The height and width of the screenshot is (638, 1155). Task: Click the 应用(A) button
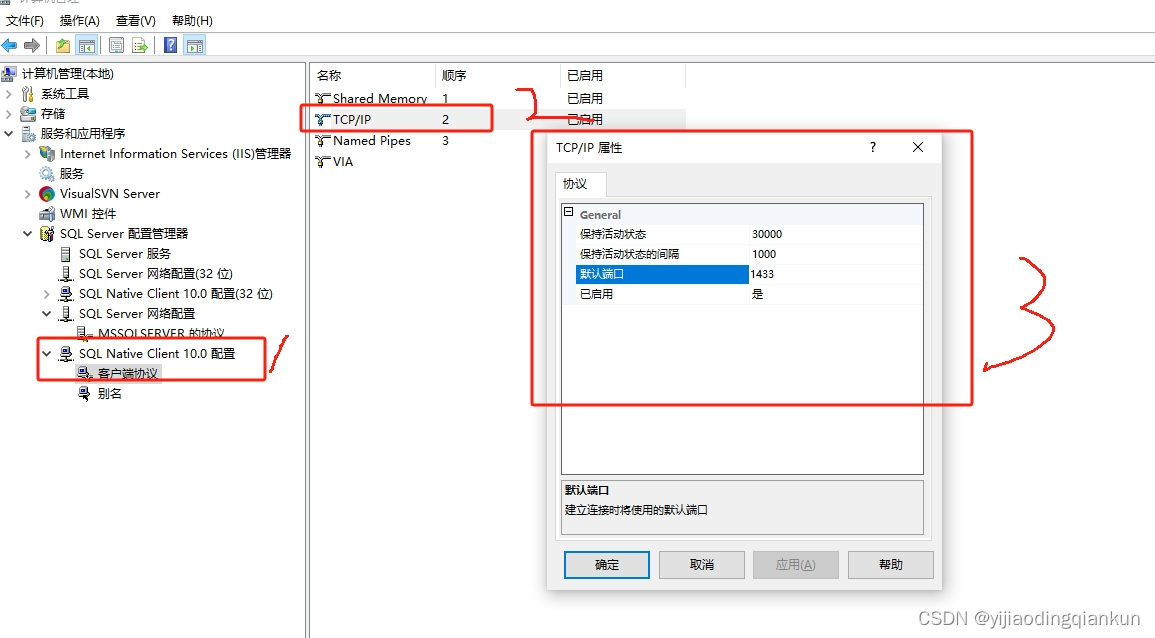pyautogui.click(x=796, y=564)
